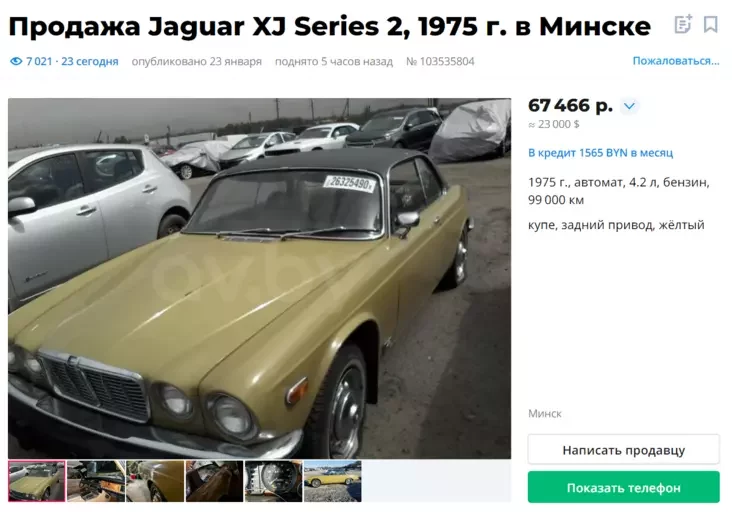Click the '≈ 23 000 $' dollar price
Image resolution: width=732 pixels, height=513 pixels.
coord(554,124)
